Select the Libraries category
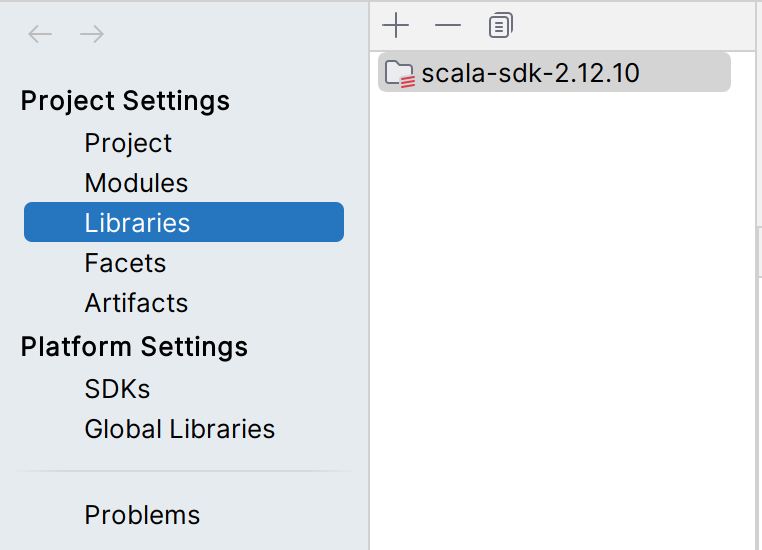This screenshot has height=550, width=762. coord(137,223)
